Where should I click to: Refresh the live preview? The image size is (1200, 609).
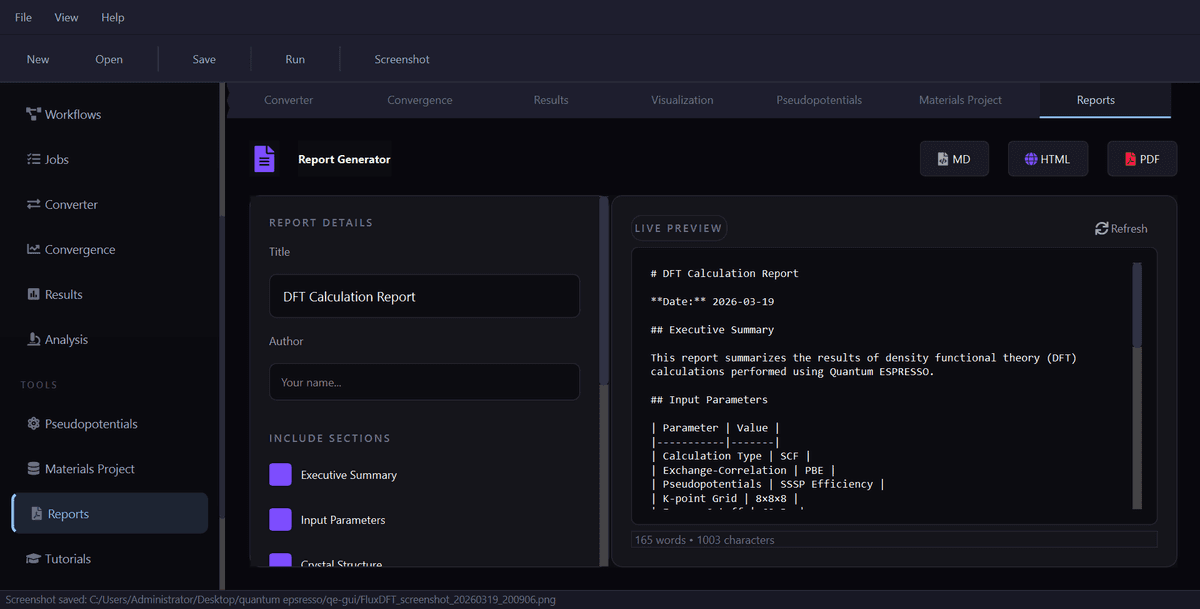tap(1121, 228)
